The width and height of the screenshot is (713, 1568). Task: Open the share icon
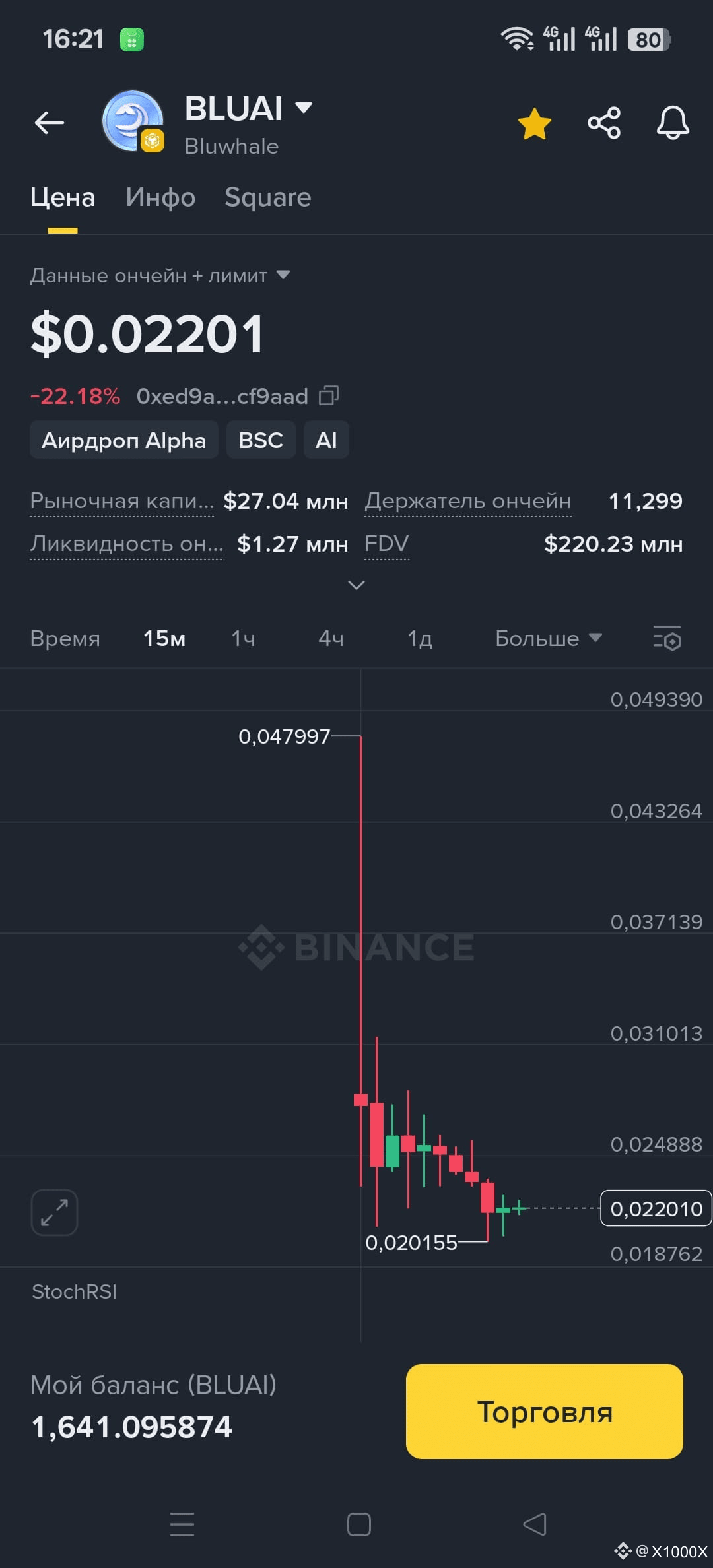[x=604, y=123]
